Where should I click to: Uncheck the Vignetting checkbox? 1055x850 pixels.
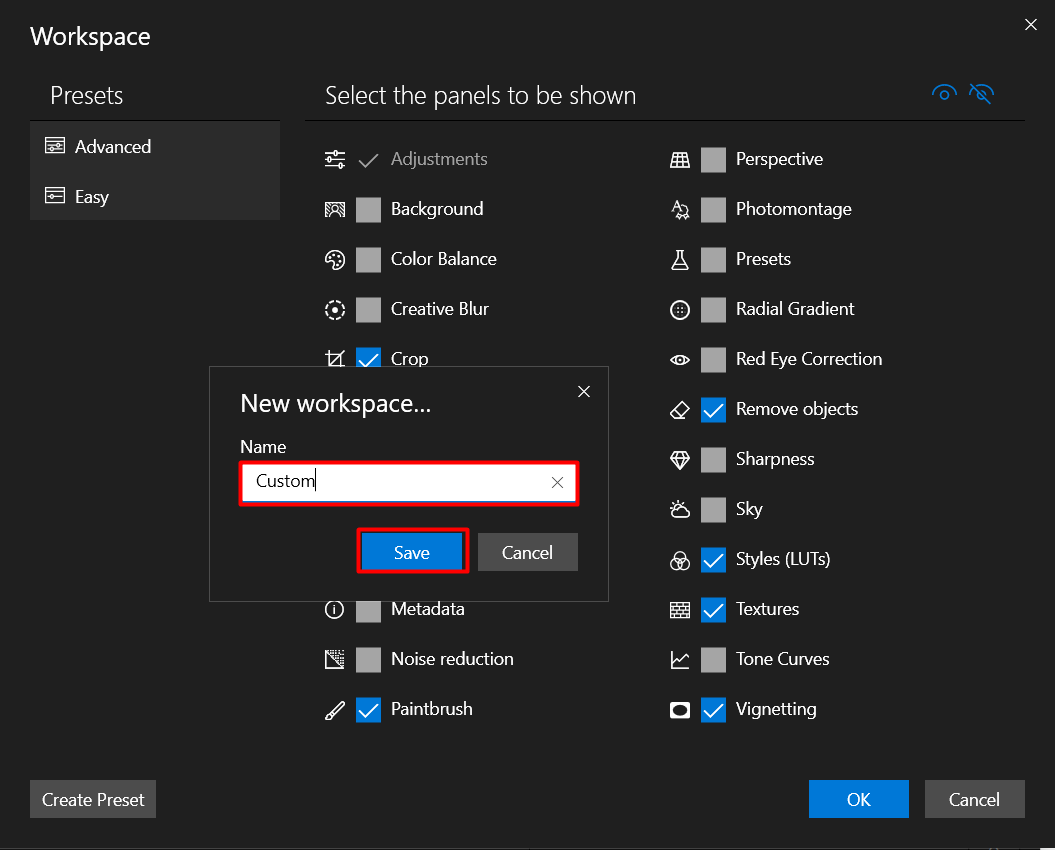coord(713,710)
